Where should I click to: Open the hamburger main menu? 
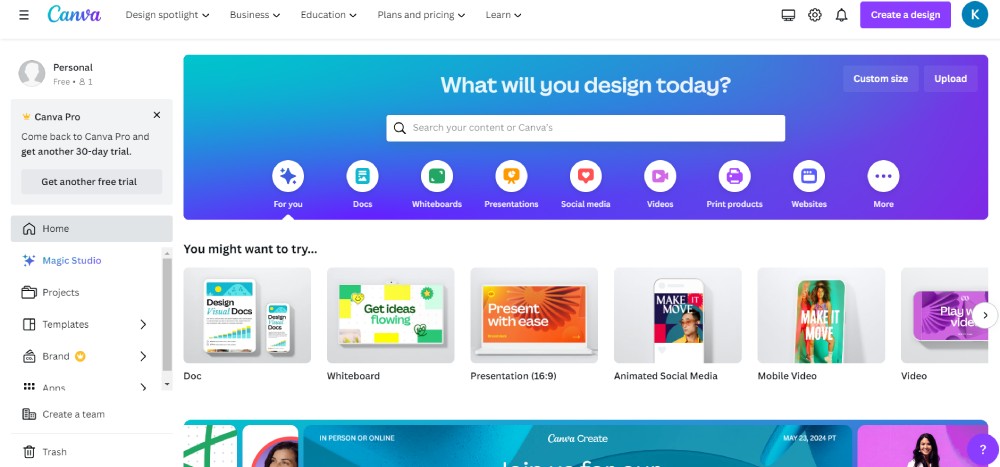(24, 15)
